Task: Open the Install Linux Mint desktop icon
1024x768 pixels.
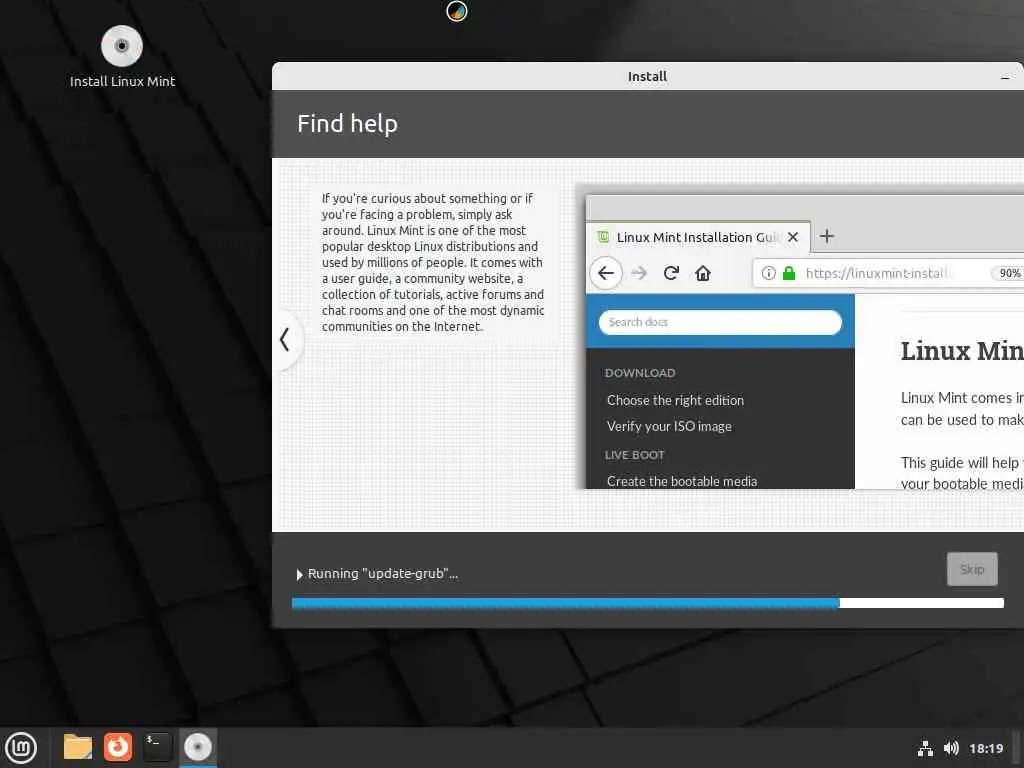Action: coord(122,57)
